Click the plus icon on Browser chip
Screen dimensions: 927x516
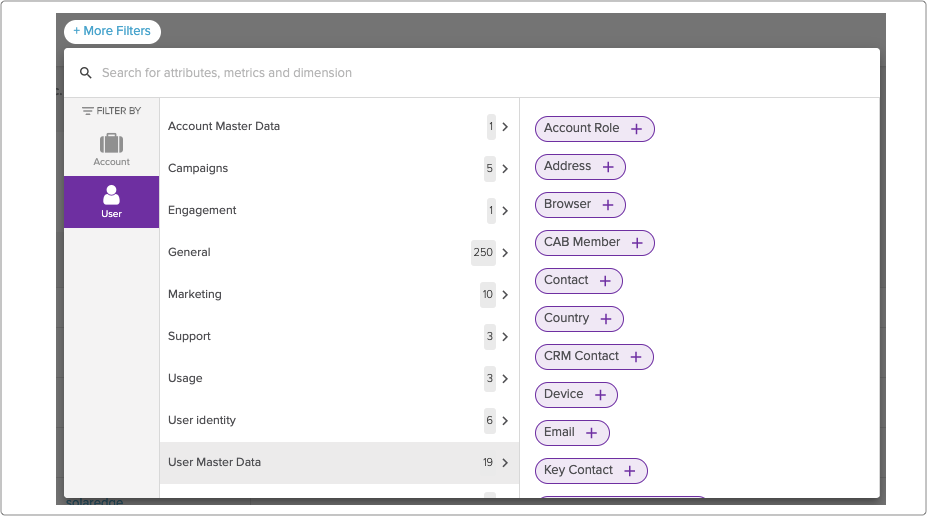(608, 205)
